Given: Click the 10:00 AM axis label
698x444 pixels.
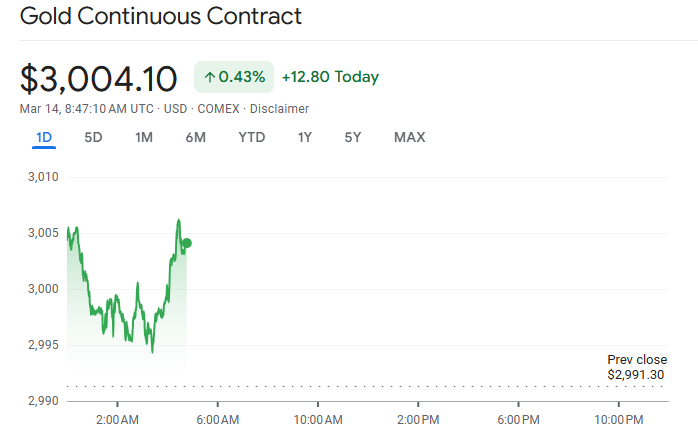Looking at the screenshot, I should tap(319, 418).
